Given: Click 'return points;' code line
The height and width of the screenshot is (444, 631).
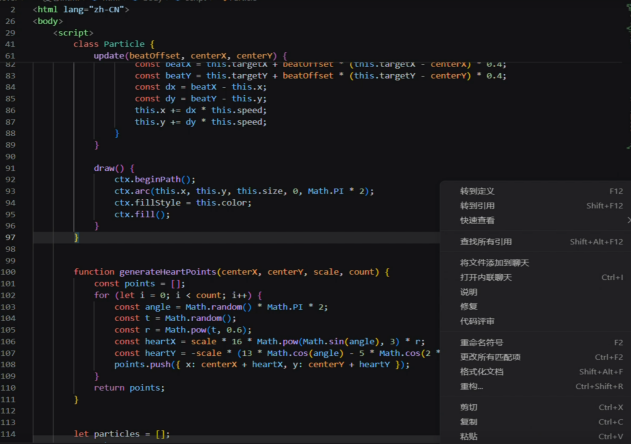Looking at the screenshot, I should pyautogui.click(x=129, y=388).
